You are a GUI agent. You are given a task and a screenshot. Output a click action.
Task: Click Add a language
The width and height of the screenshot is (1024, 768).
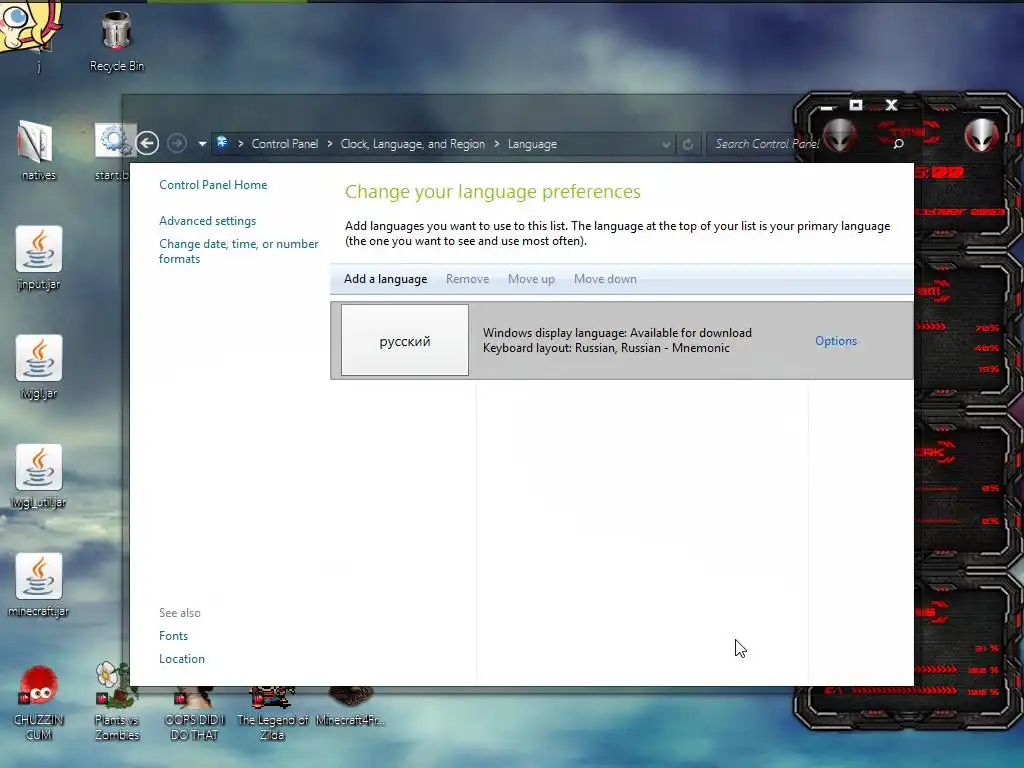click(x=385, y=279)
